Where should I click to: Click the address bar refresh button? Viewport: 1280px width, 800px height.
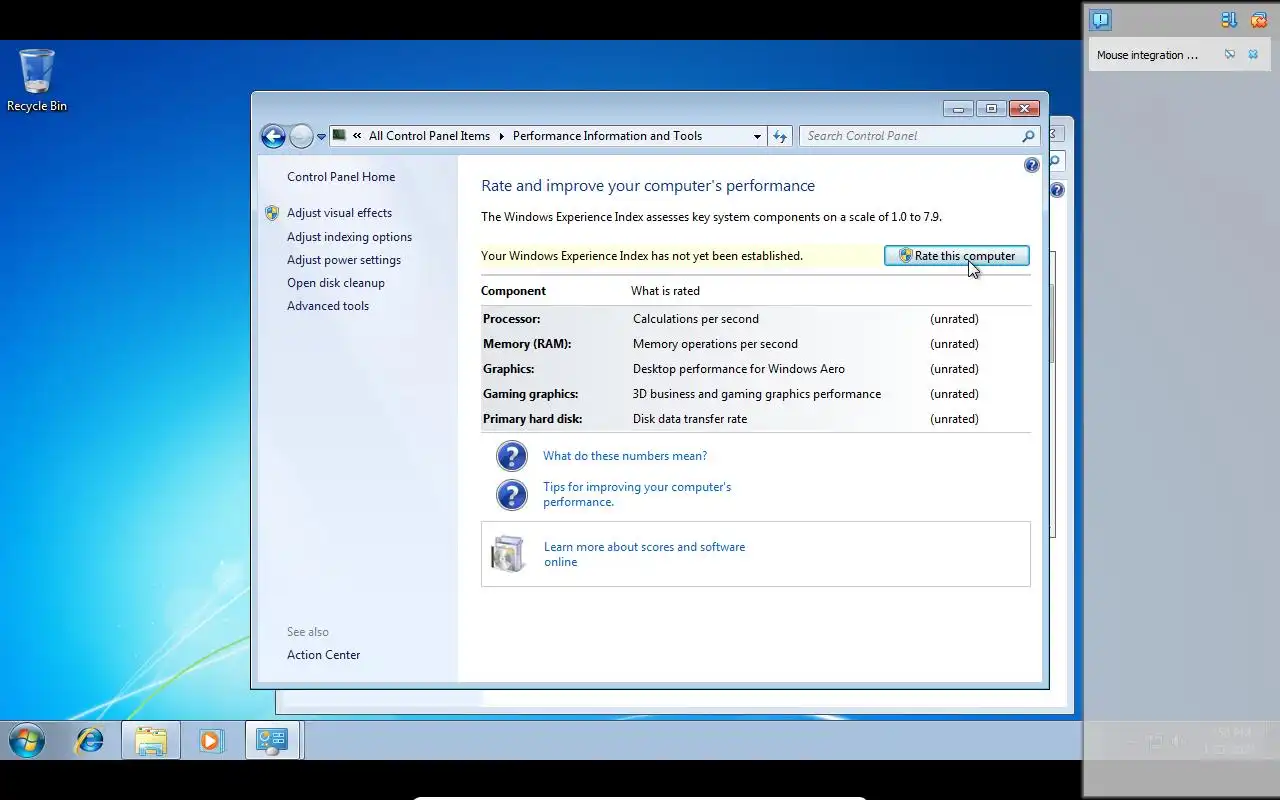pyautogui.click(x=780, y=136)
